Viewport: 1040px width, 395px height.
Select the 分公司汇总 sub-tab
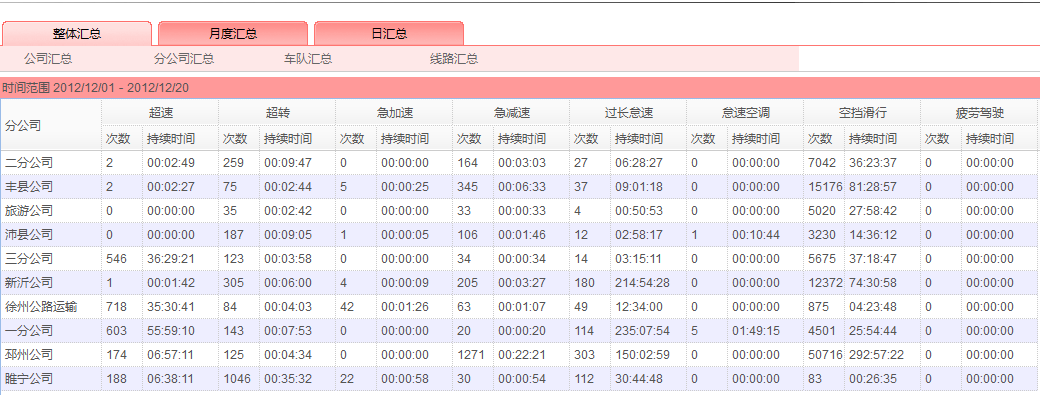coord(184,59)
